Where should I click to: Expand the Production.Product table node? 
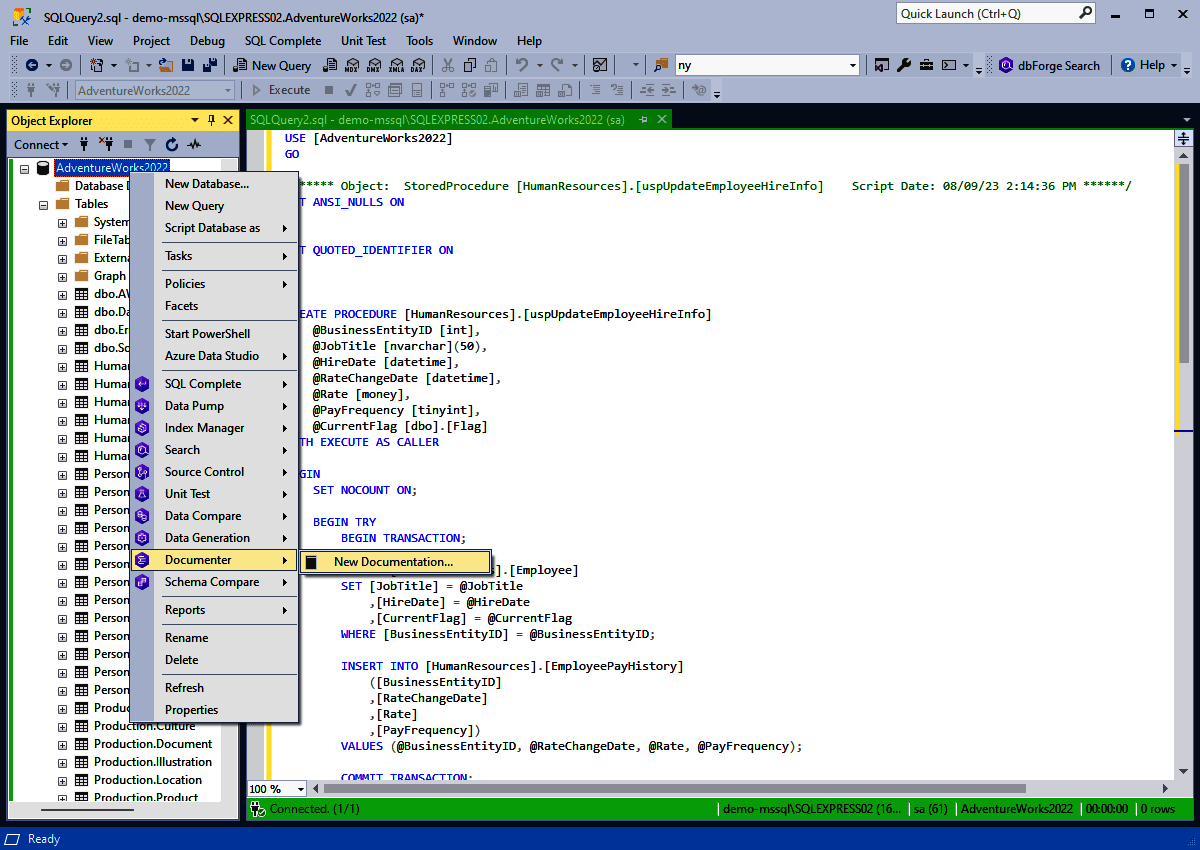62,797
